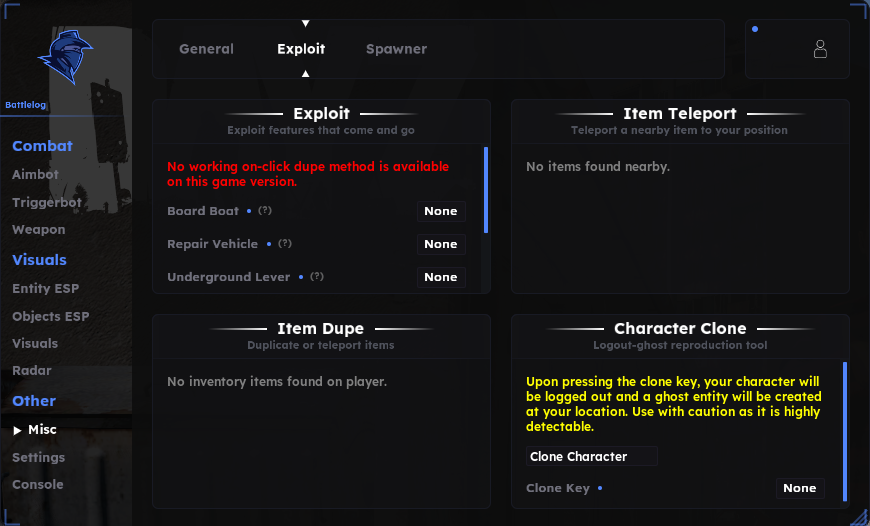Click the help (?) icon beside Repair Vehicle
870x526 pixels.
pyautogui.click(x=285, y=244)
